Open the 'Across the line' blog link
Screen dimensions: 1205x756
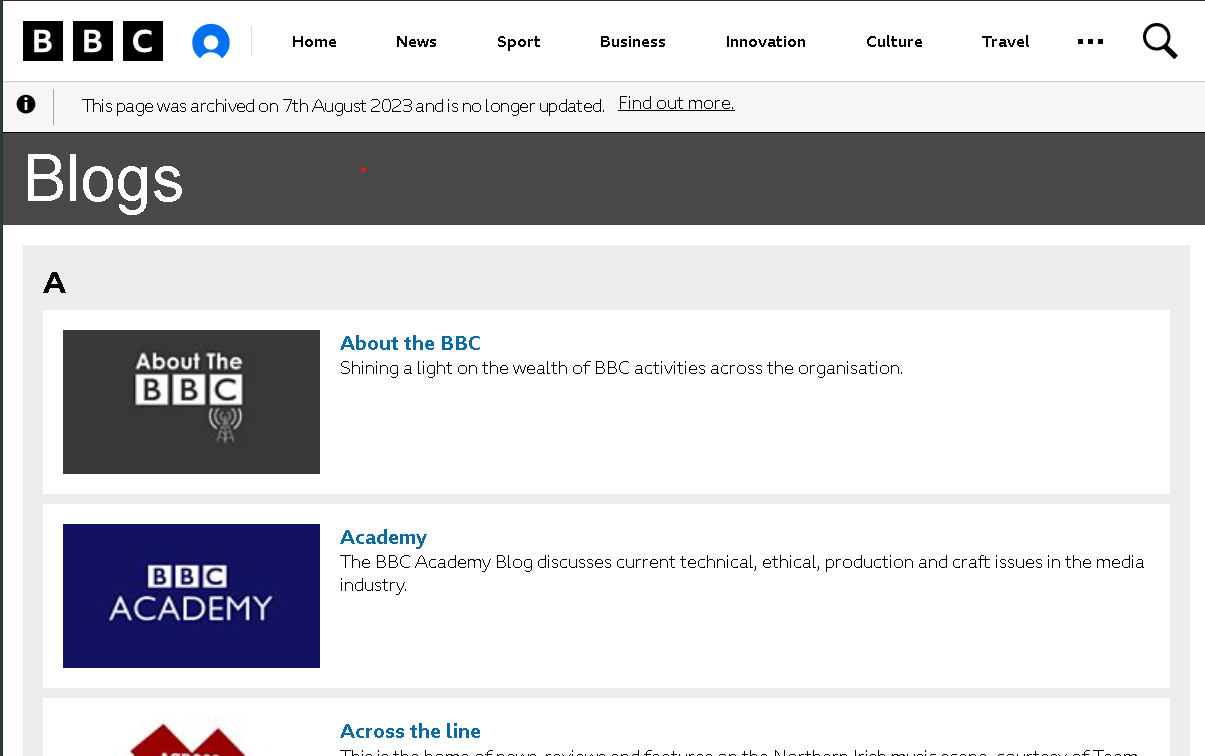coord(410,731)
